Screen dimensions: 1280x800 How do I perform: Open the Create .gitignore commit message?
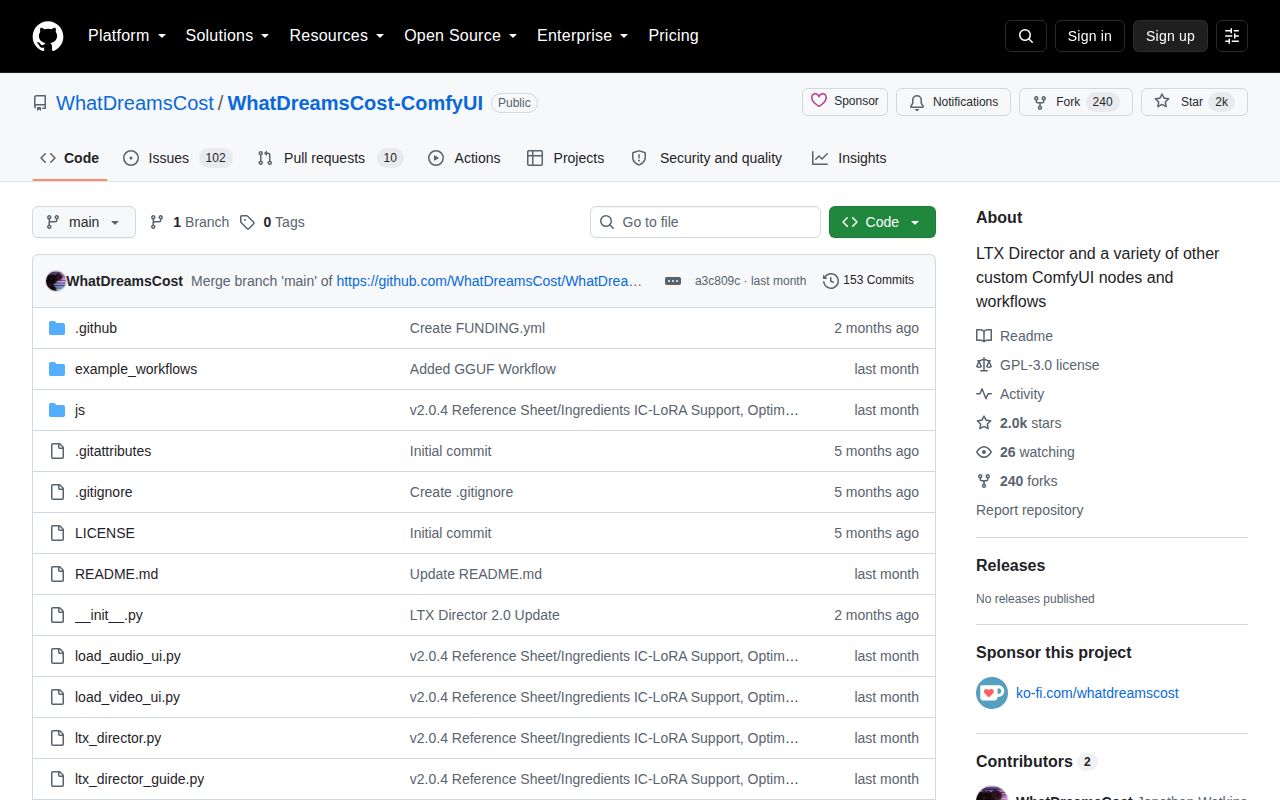click(x=461, y=492)
